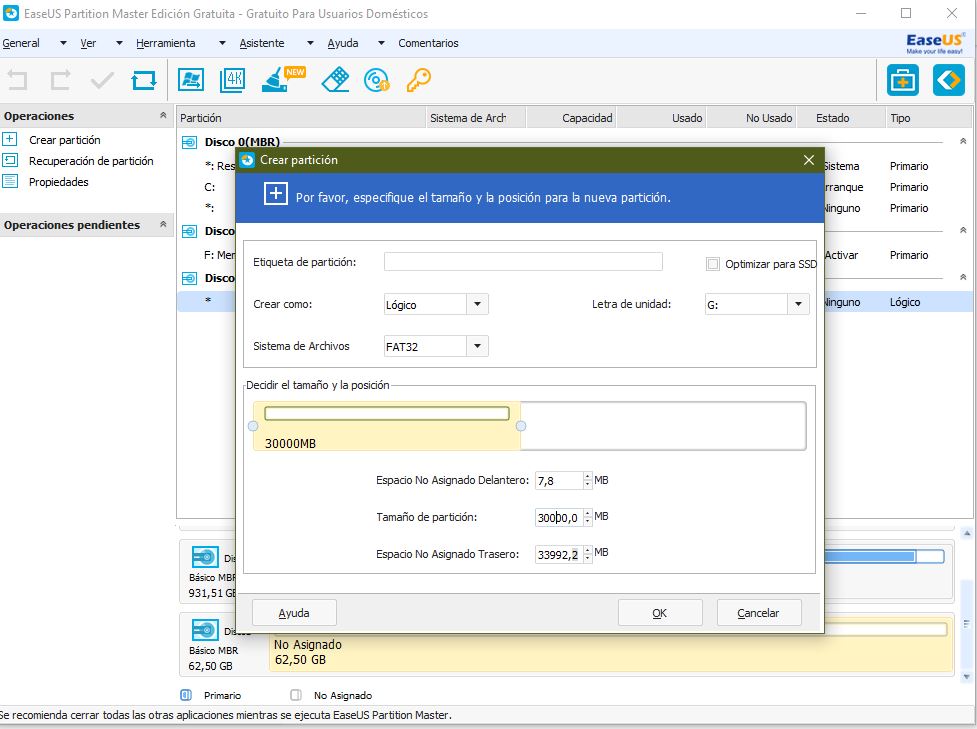Click the Ayuda button in the dialog

click(x=294, y=613)
